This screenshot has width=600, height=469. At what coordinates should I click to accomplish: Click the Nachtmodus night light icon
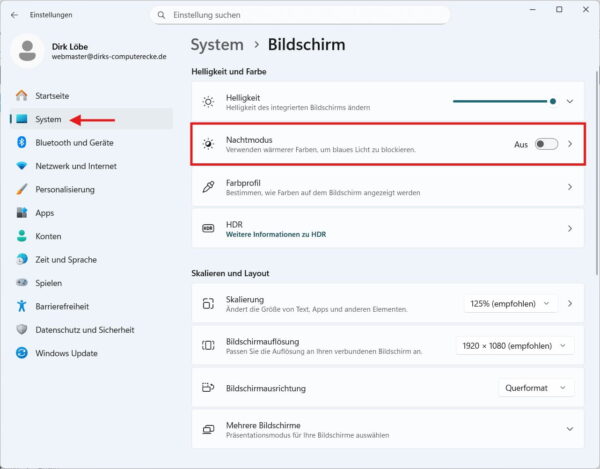click(208, 144)
